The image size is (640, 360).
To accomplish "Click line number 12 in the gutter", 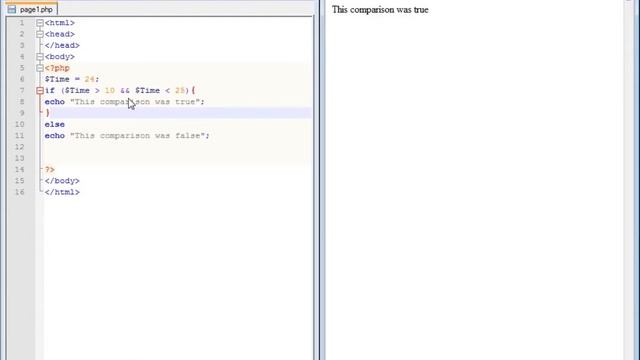I will pyautogui.click(x=20, y=147).
